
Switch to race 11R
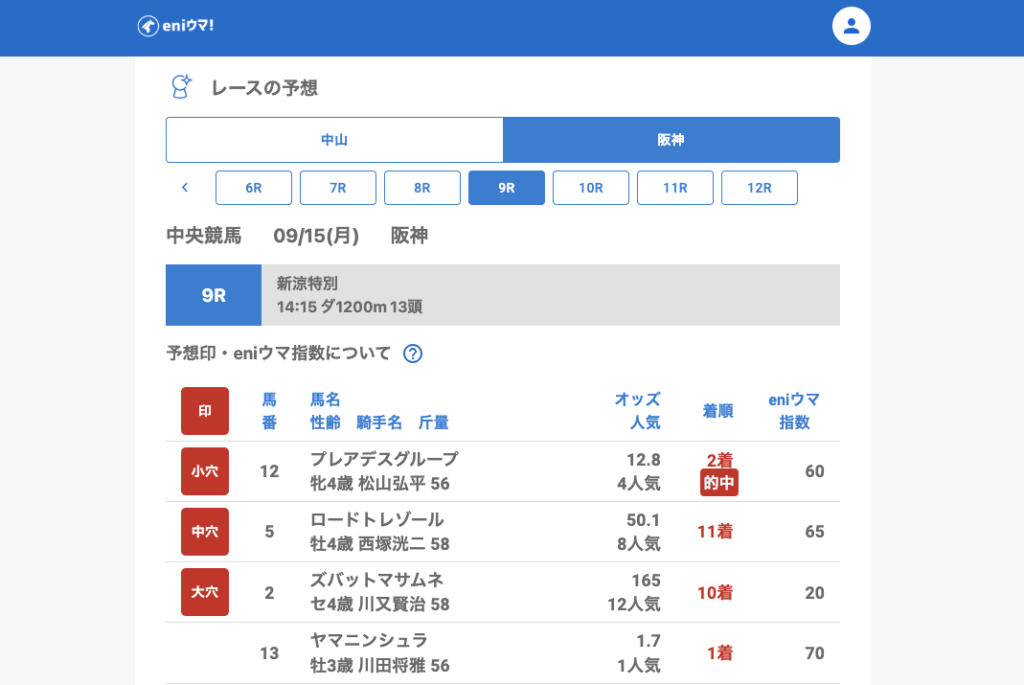[675, 188]
